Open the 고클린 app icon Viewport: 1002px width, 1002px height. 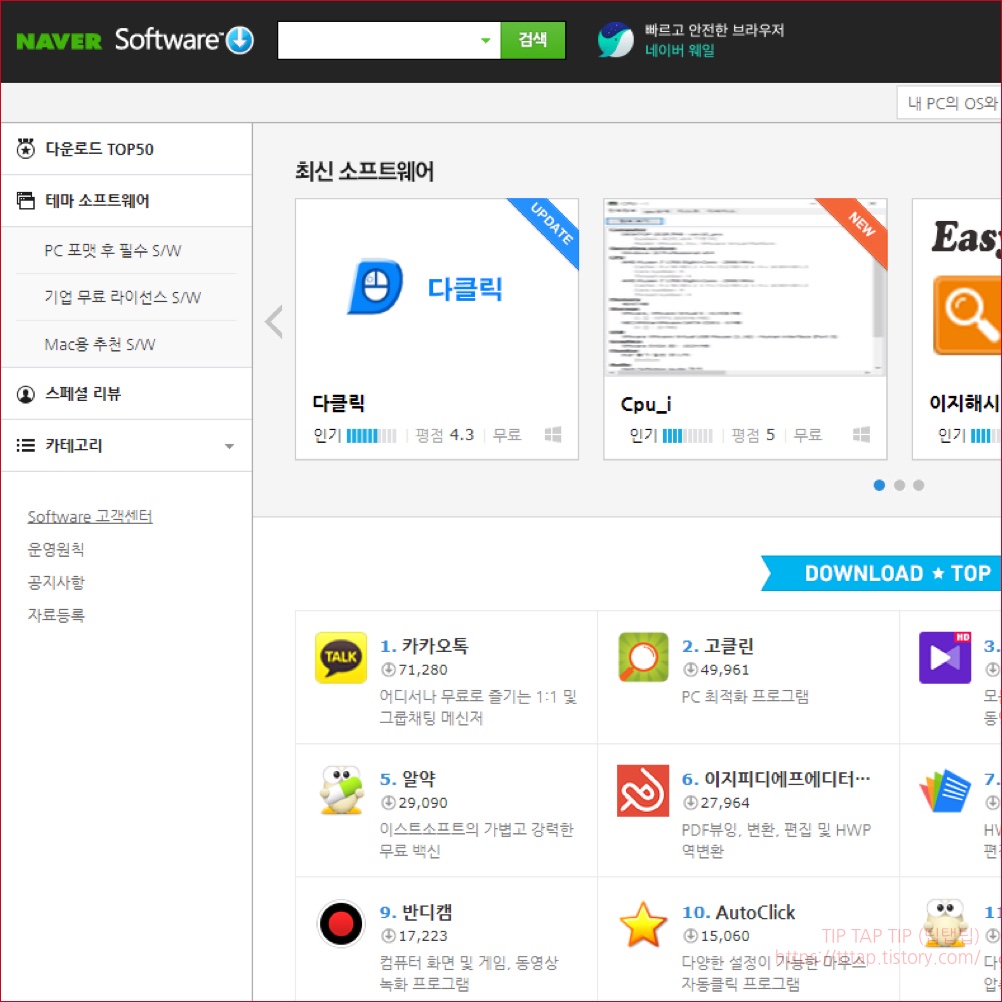coord(643,658)
